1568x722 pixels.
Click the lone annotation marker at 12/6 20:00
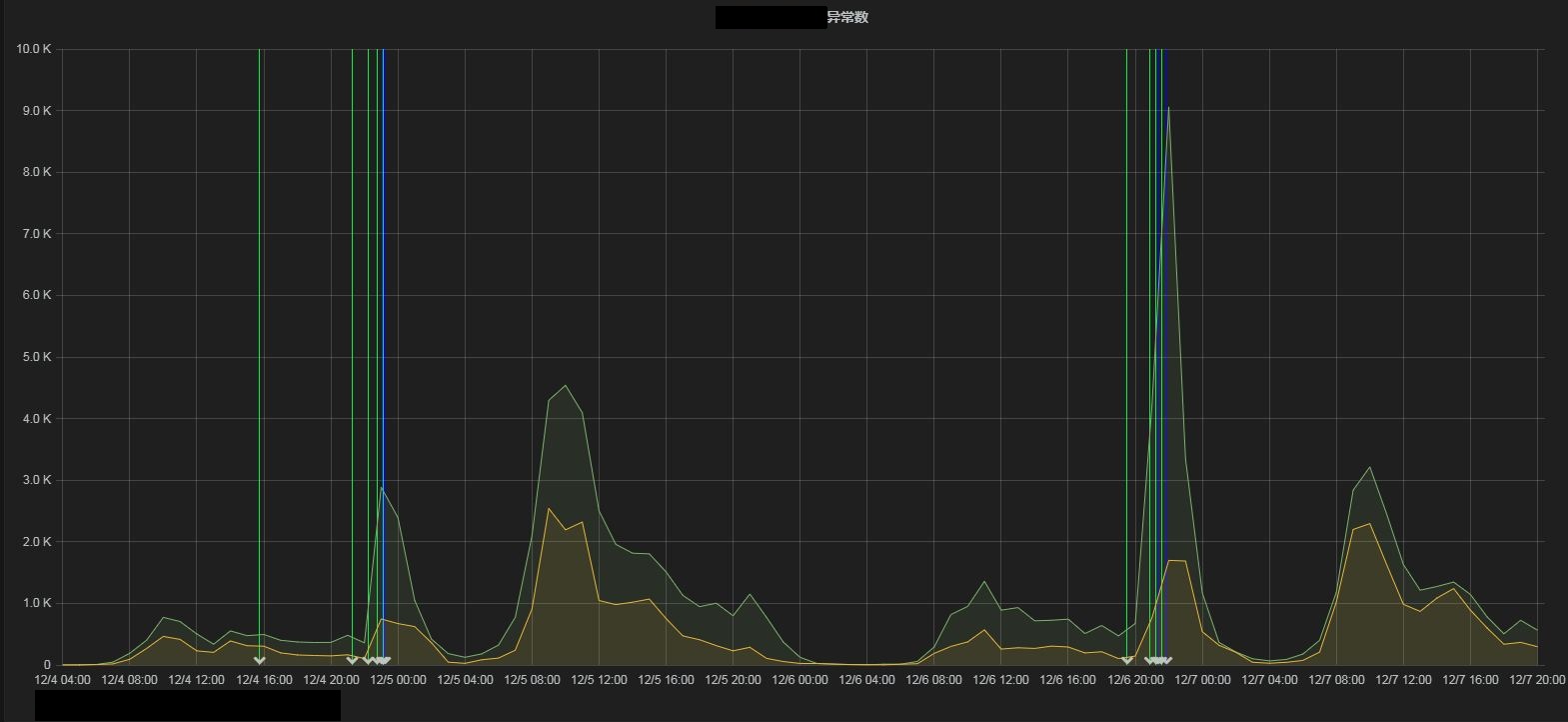(1127, 660)
